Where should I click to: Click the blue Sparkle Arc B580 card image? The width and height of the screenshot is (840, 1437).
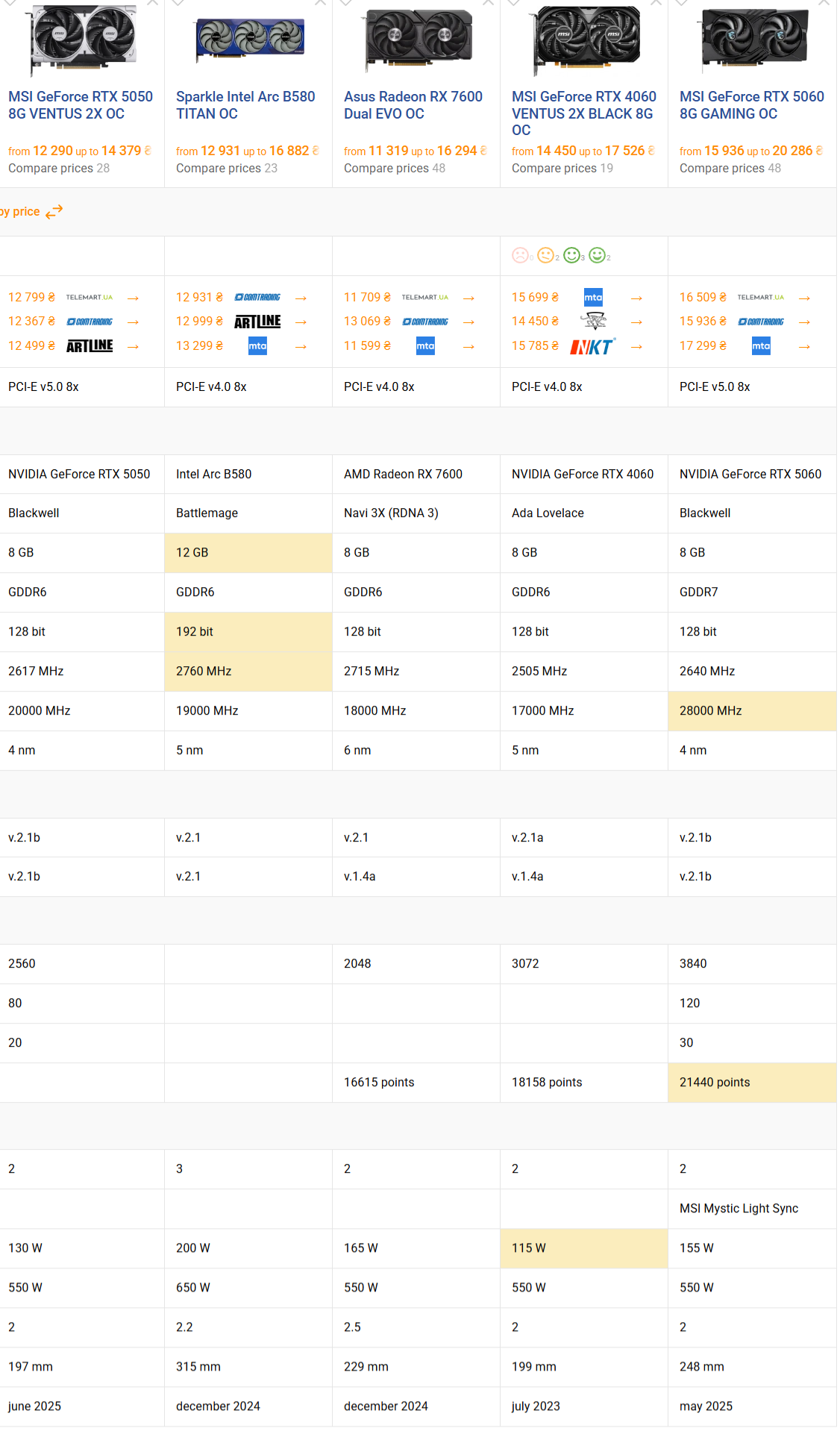tap(250, 39)
